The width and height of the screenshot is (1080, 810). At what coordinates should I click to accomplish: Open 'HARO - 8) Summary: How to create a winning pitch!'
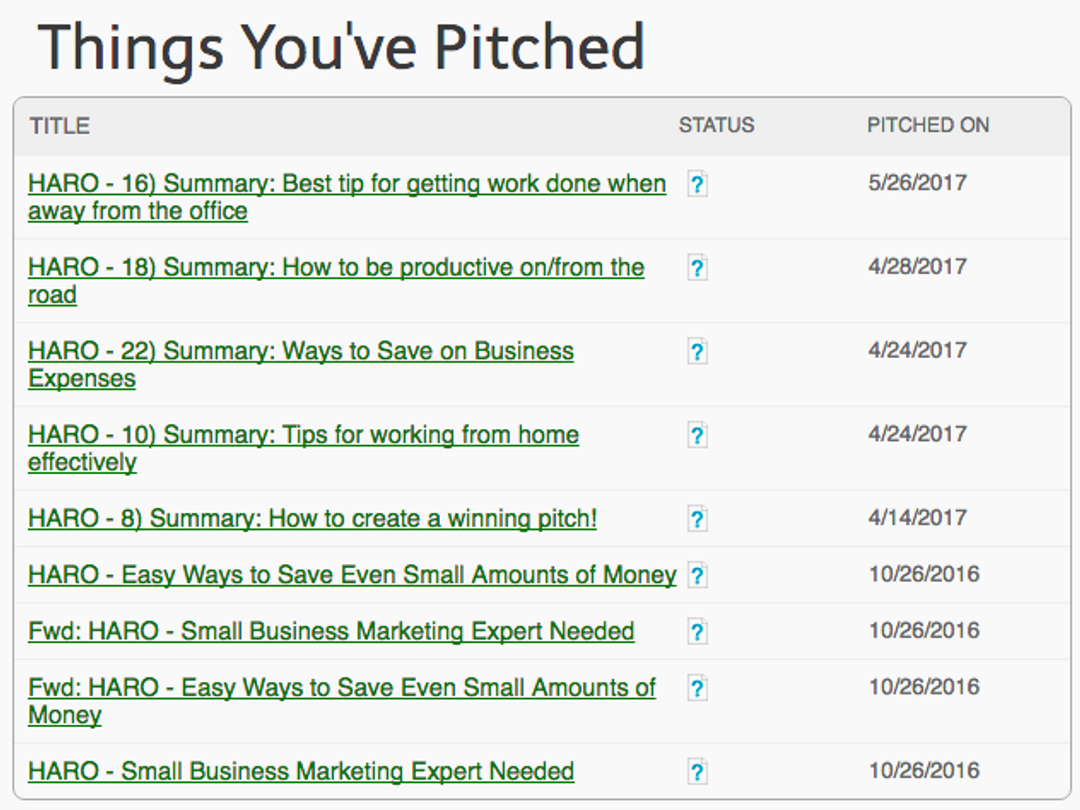313,519
